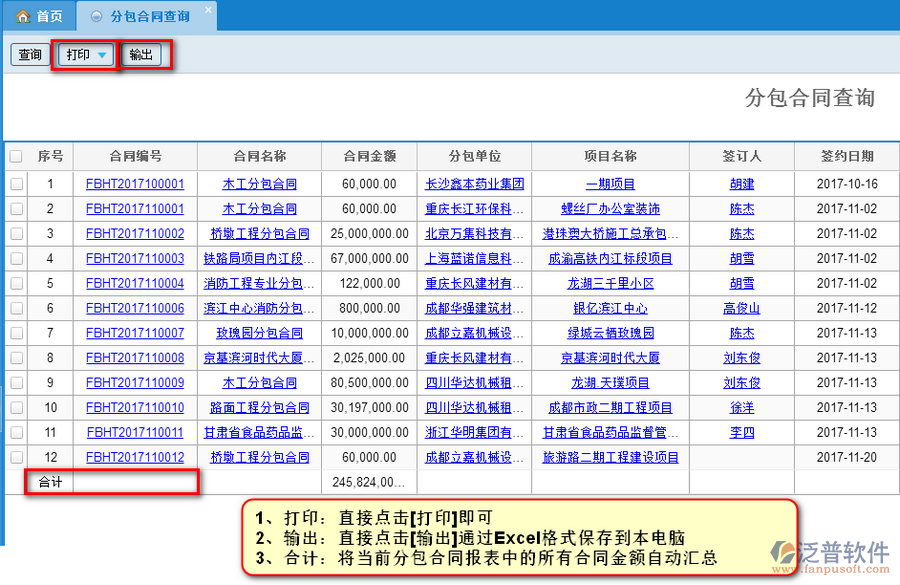Image resolution: width=900 pixels, height=585 pixels.
Task: Open contract link FBHT2017100001
Action: coord(135,184)
